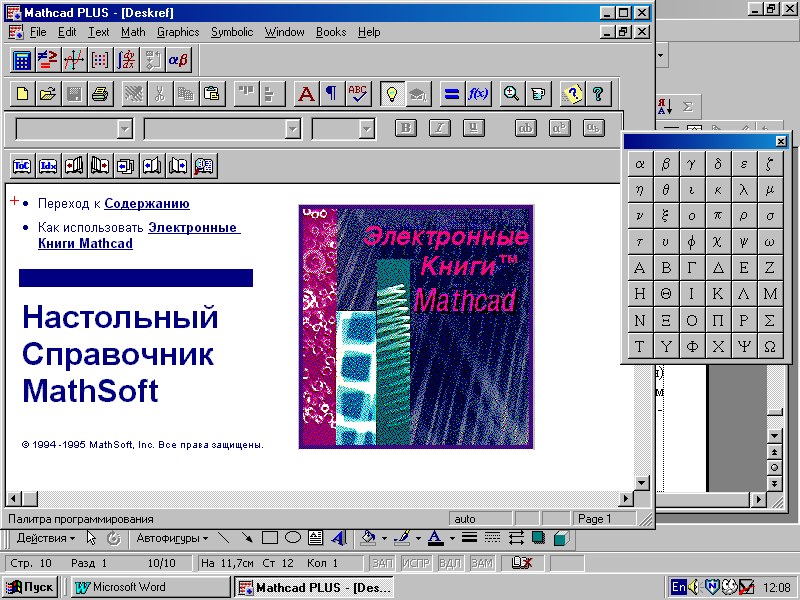Viewport: 800px width, 600px height.
Task: Insert capital Sigma from Greek palette
Action: (x=770, y=320)
